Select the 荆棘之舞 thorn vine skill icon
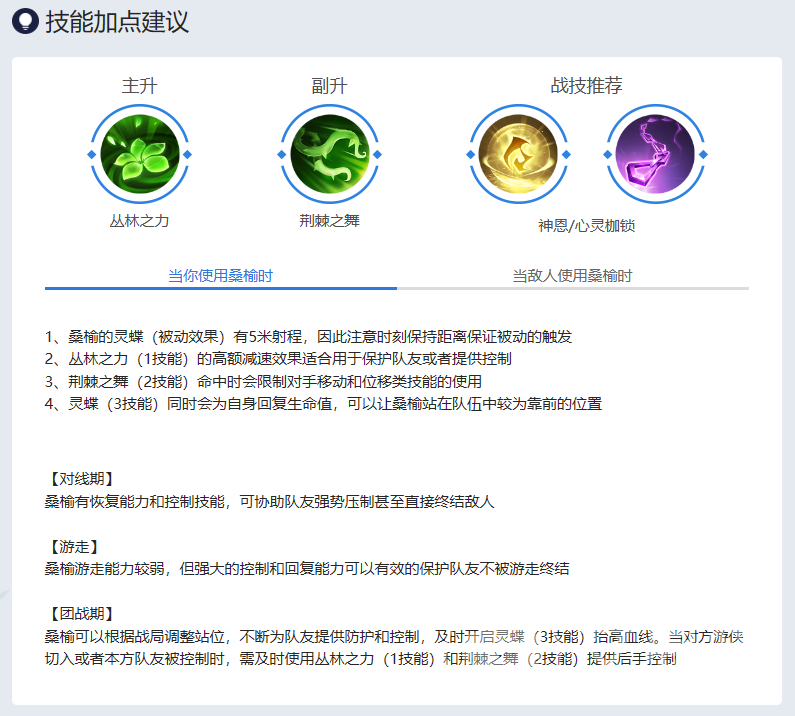Image resolution: width=795 pixels, height=716 pixels. tap(329, 154)
